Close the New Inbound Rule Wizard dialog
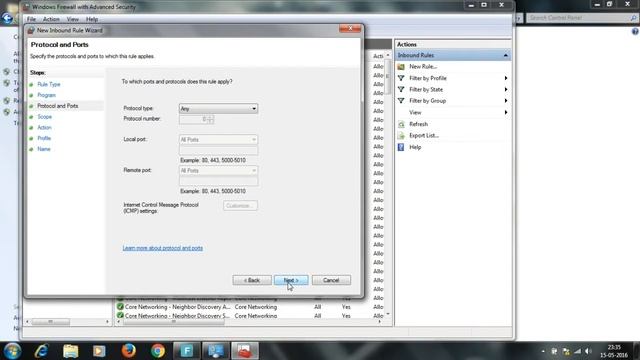This screenshot has width=640, height=360. 350,29
